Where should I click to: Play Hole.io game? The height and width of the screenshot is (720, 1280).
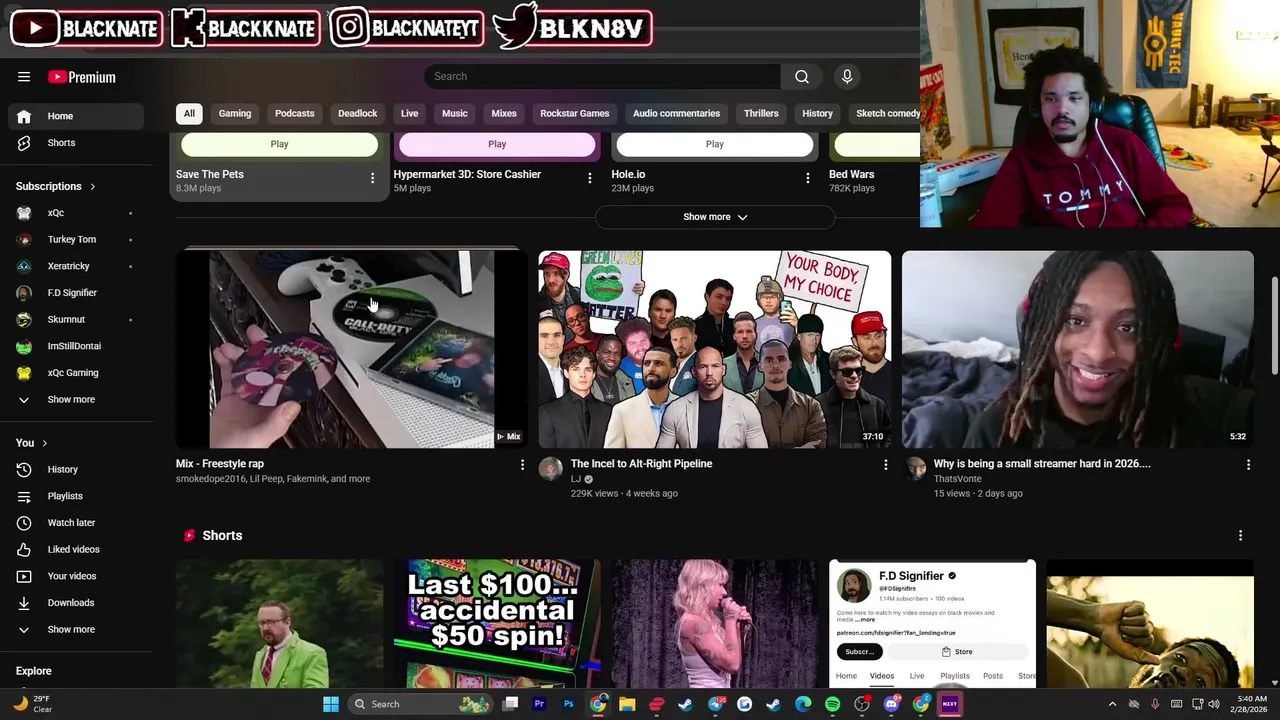(715, 145)
